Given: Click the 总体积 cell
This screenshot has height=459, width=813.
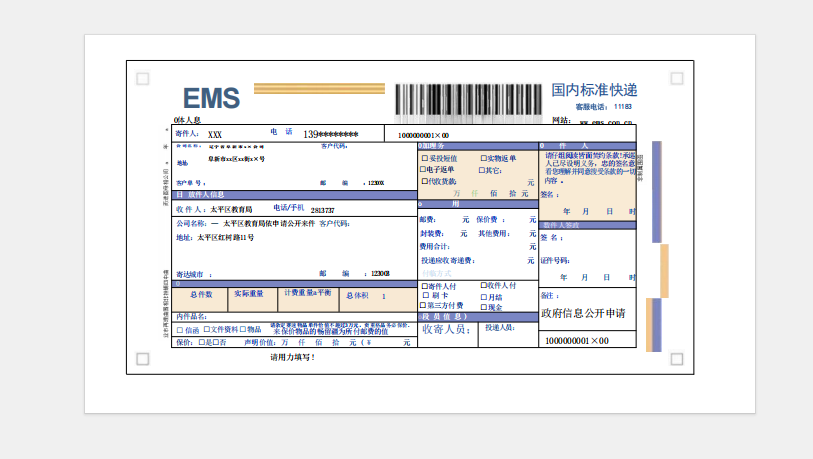Looking at the screenshot, I should 378,299.
